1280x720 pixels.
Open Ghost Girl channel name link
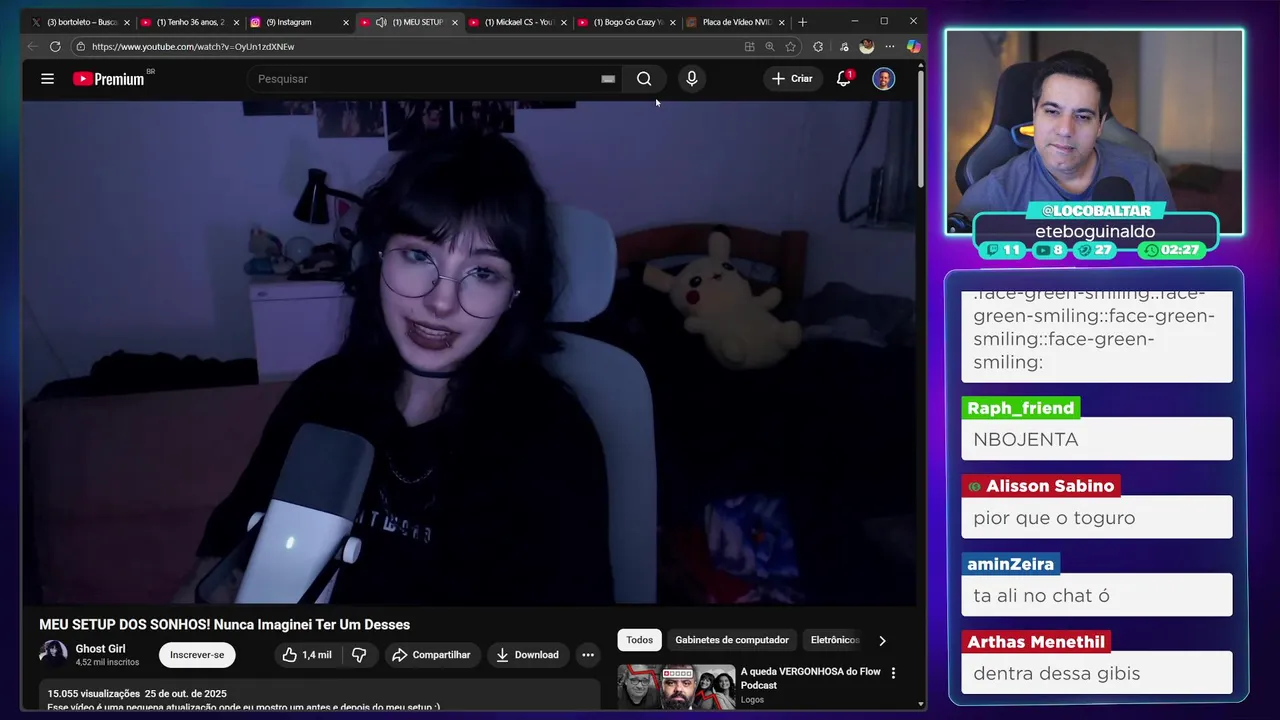[100, 649]
